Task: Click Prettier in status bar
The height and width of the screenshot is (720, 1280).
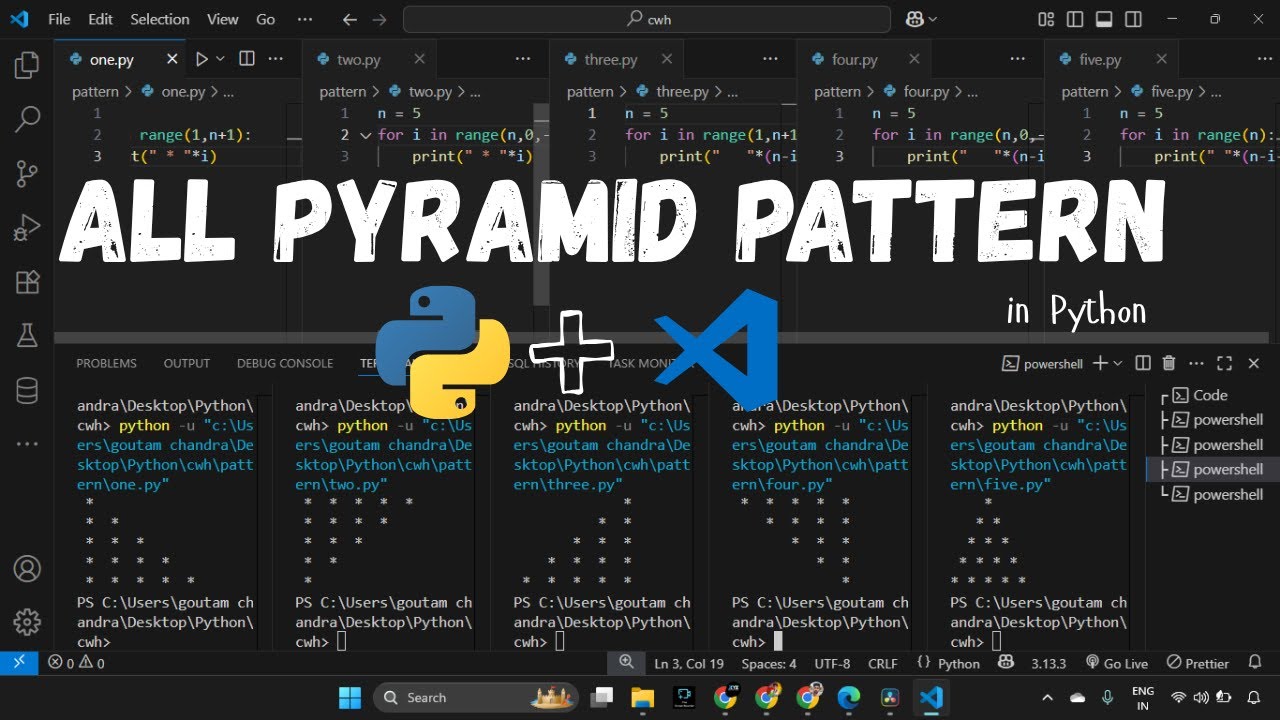Action: point(1197,663)
